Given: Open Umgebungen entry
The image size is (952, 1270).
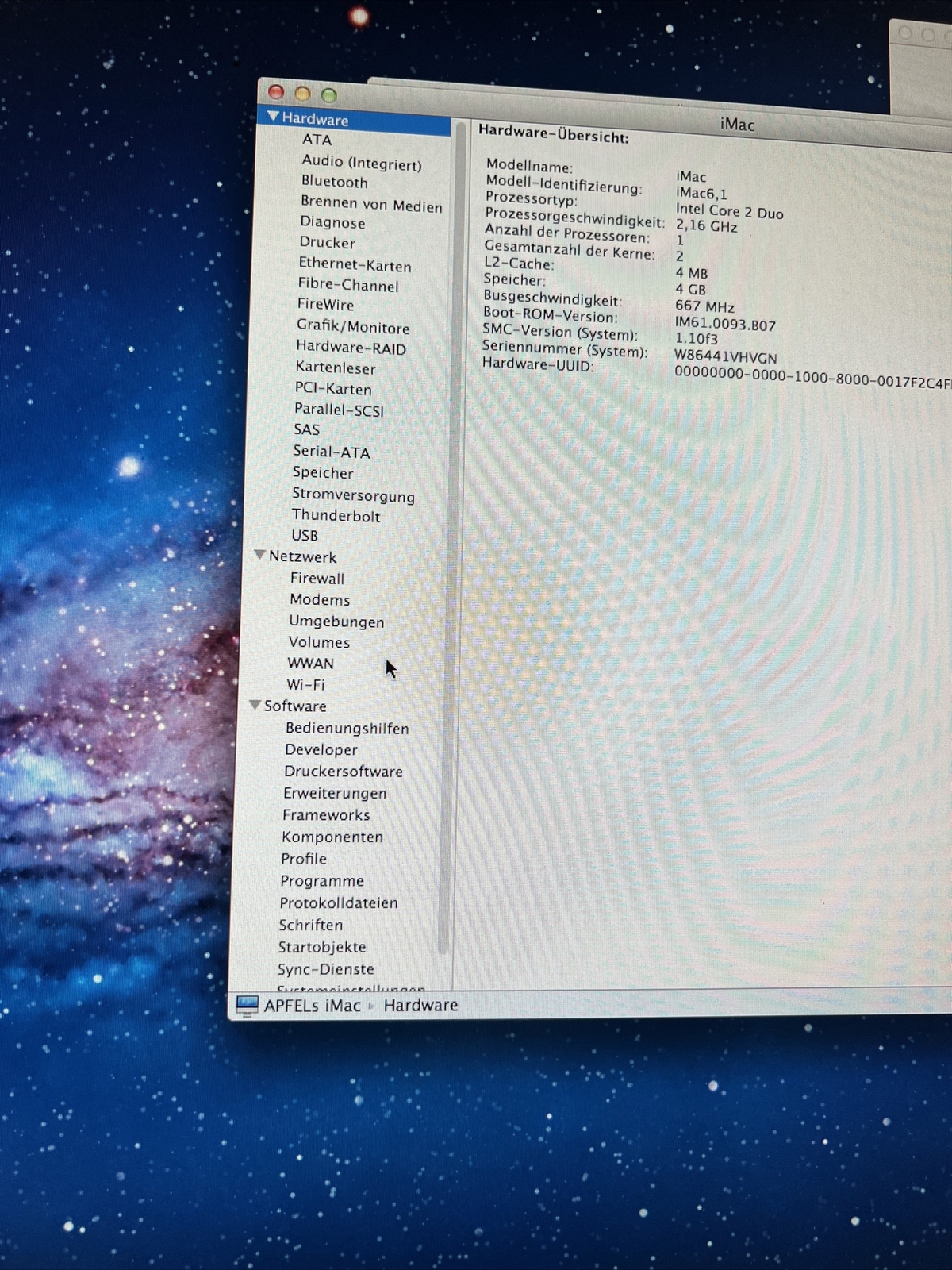Looking at the screenshot, I should tap(336, 622).
